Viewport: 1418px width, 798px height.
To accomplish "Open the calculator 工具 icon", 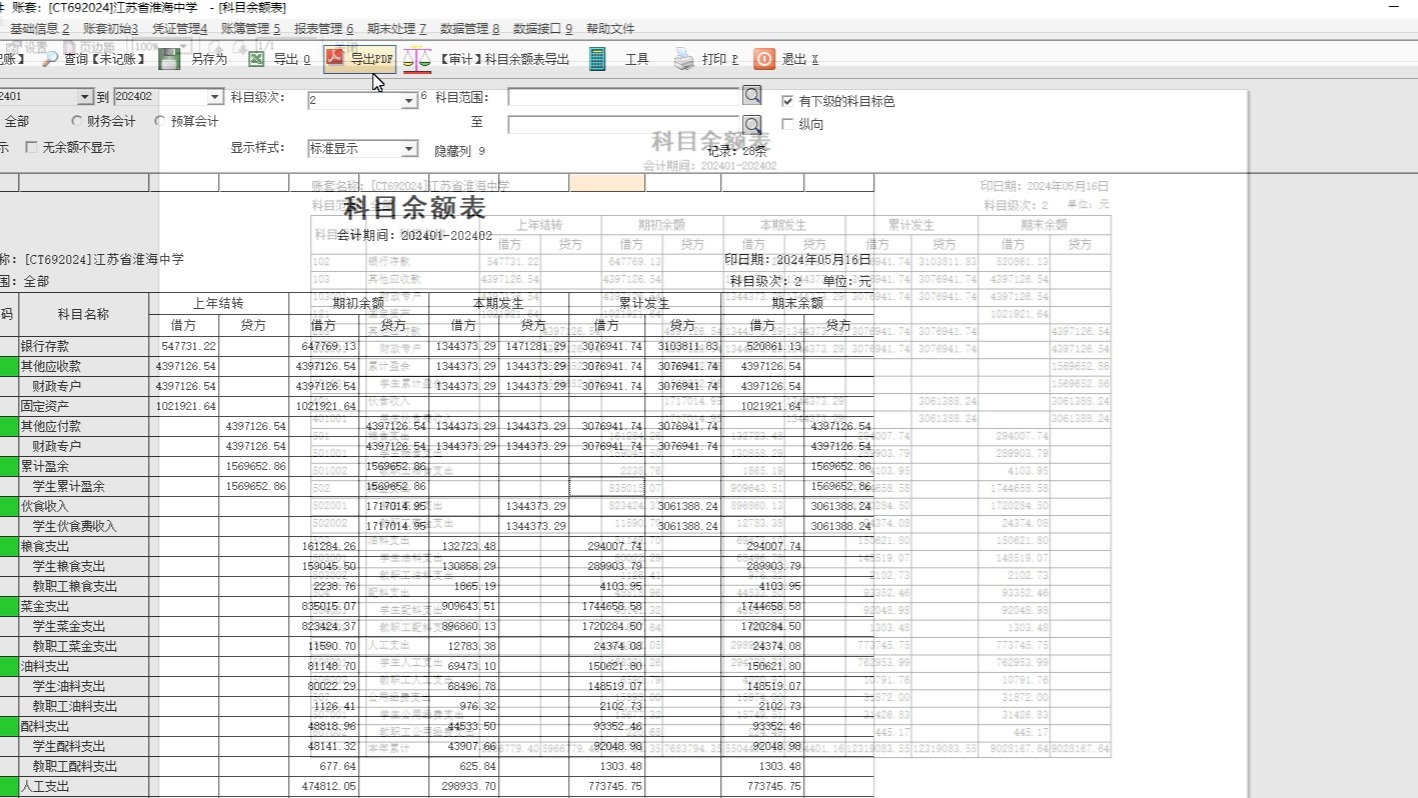I will click(x=597, y=59).
